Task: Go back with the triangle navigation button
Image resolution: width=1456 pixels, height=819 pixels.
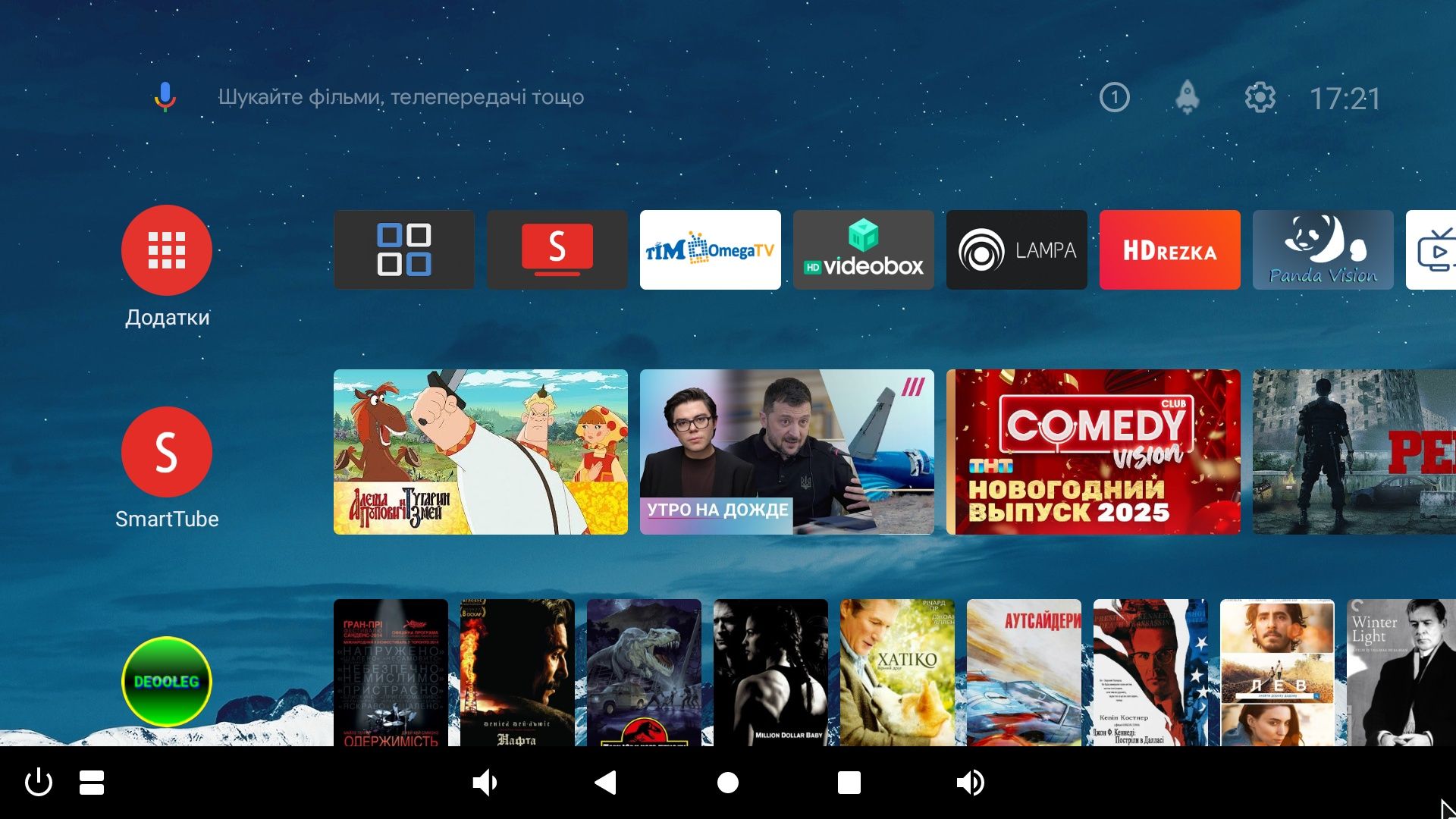Action: pos(606,783)
